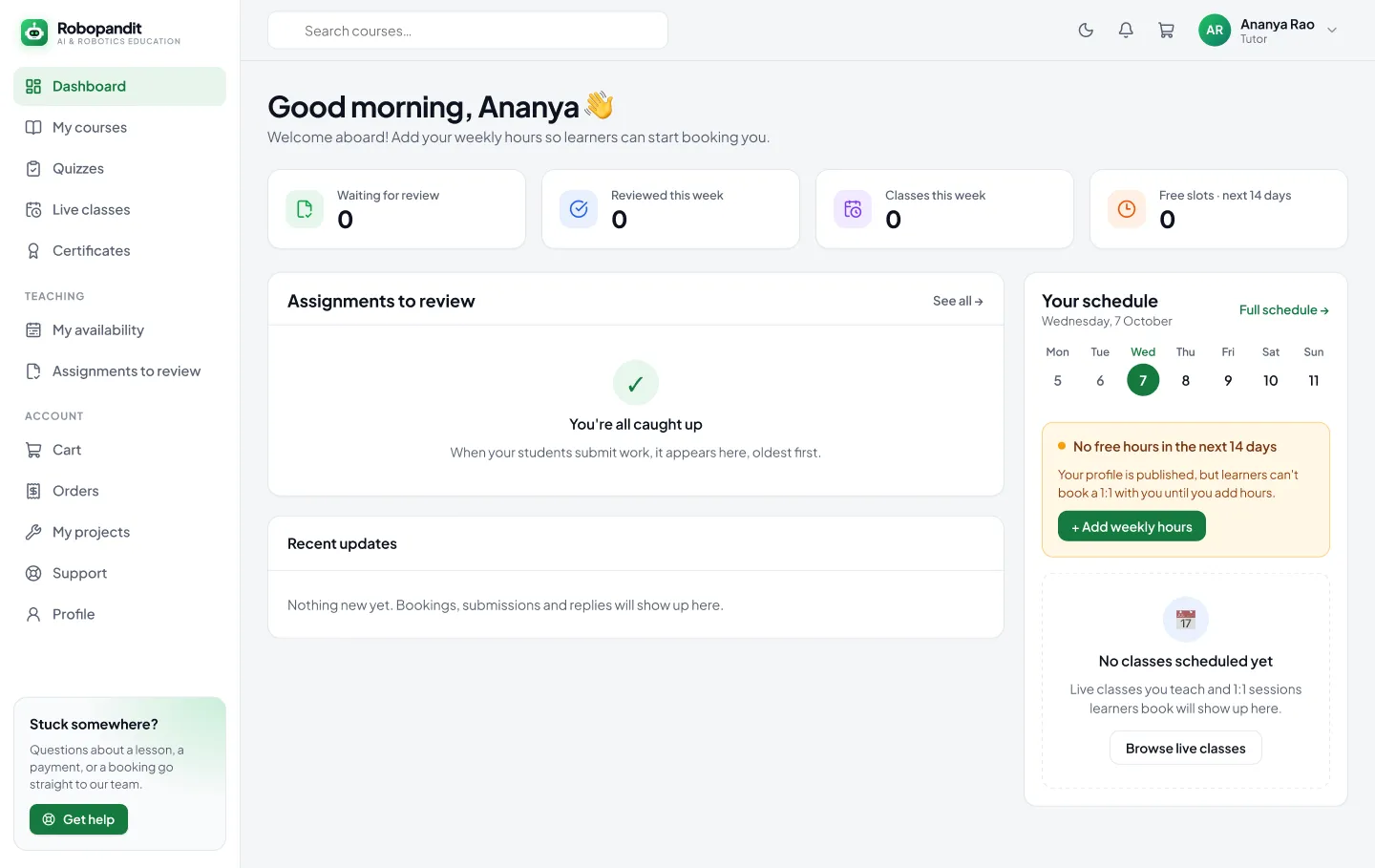Open Orders page
Image resolution: width=1375 pixels, height=868 pixels.
(x=120, y=491)
